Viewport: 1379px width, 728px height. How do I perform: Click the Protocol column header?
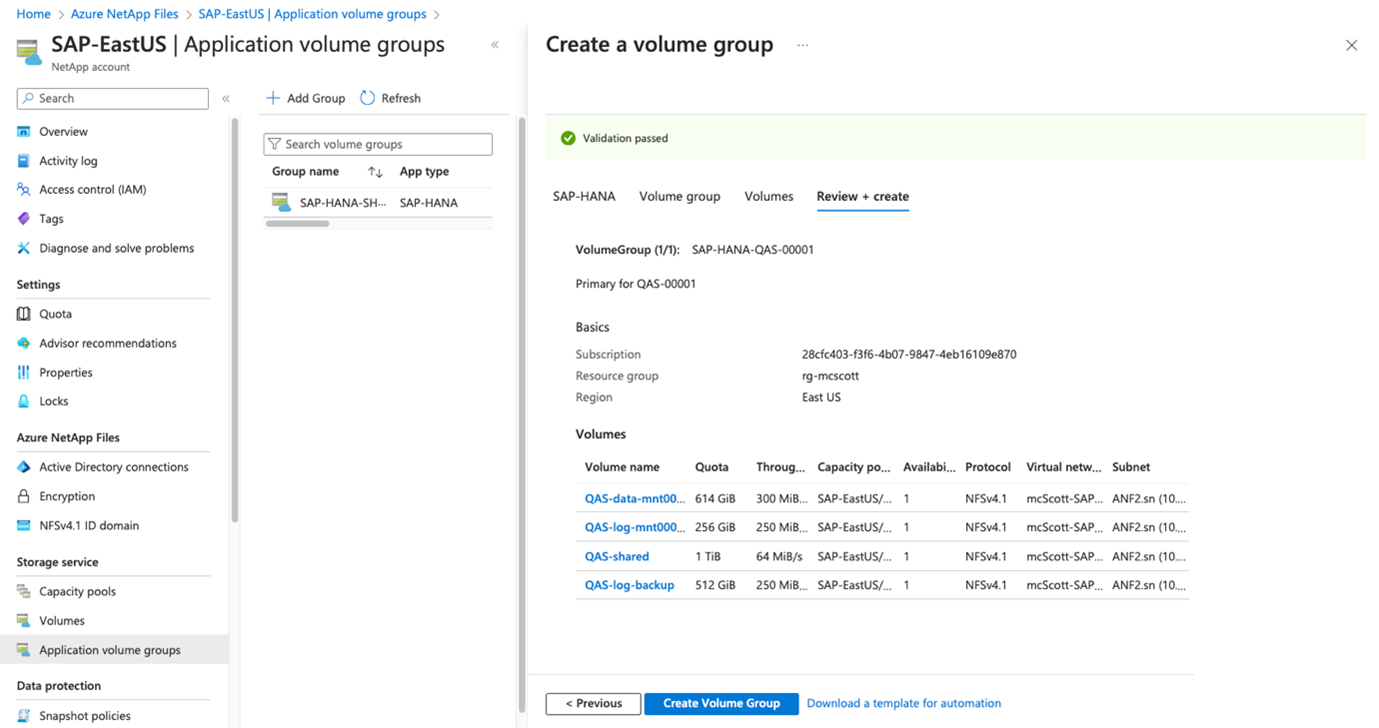click(x=988, y=467)
